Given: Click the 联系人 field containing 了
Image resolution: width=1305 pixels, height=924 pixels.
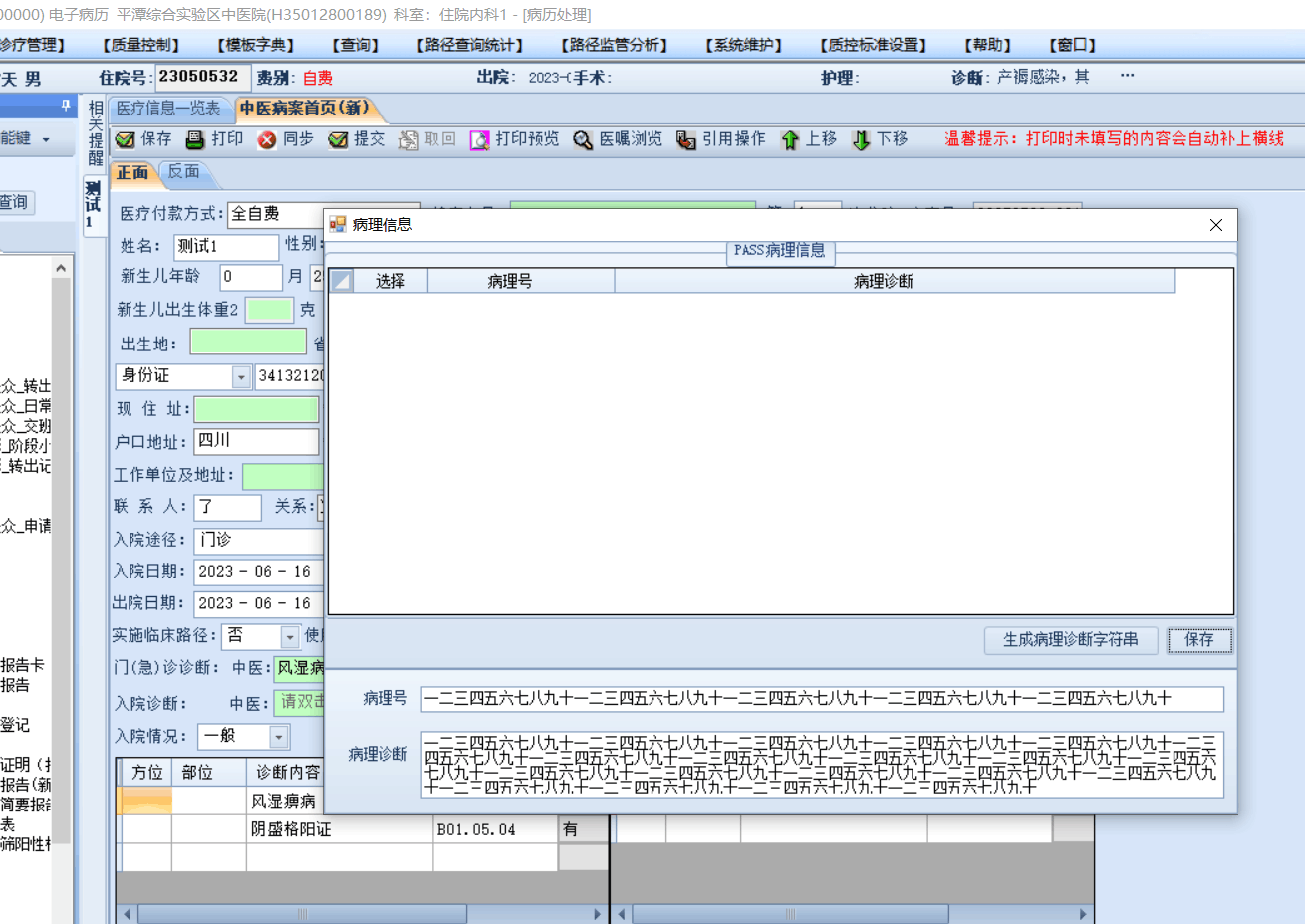Looking at the screenshot, I should pyautogui.click(x=227, y=507).
